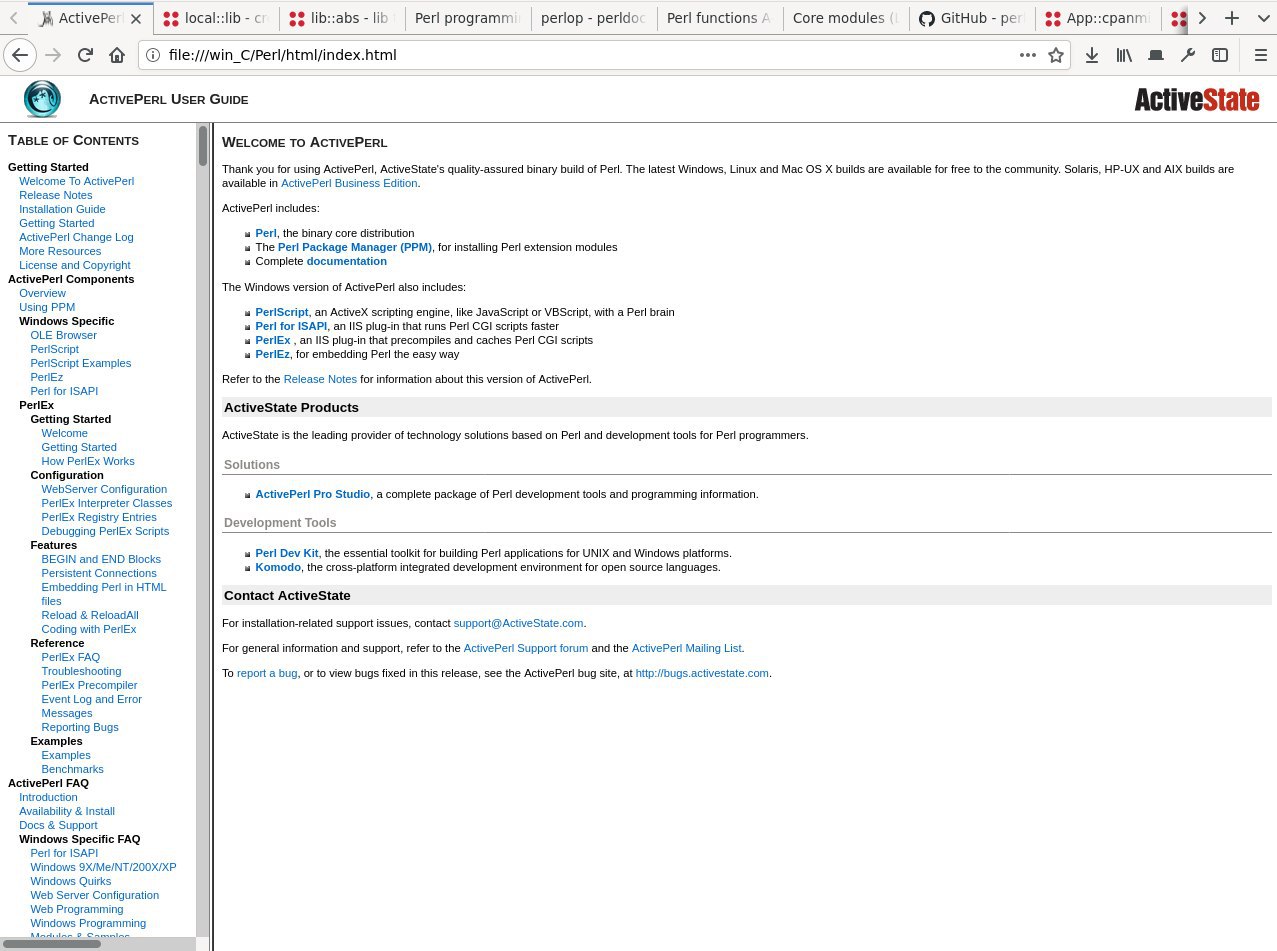The height and width of the screenshot is (951, 1277).
Task: Open ActivePerl Change Log link
Action: pos(76,237)
